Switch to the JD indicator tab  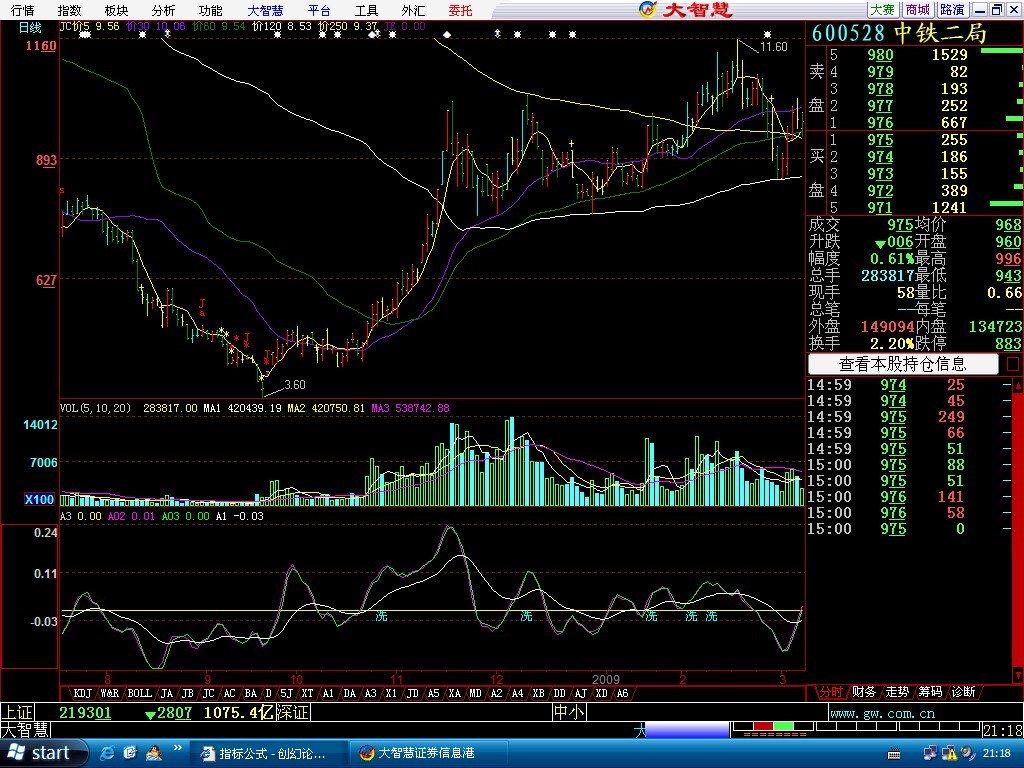(x=412, y=693)
